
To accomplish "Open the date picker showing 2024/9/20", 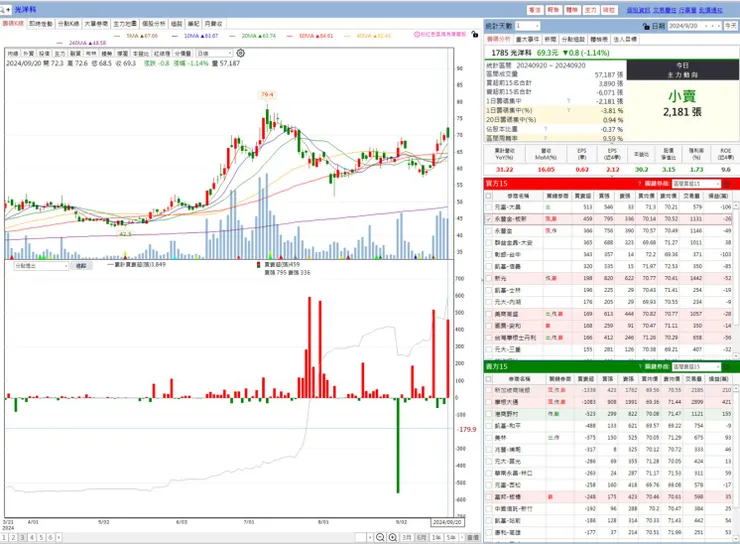I will point(695,26).
